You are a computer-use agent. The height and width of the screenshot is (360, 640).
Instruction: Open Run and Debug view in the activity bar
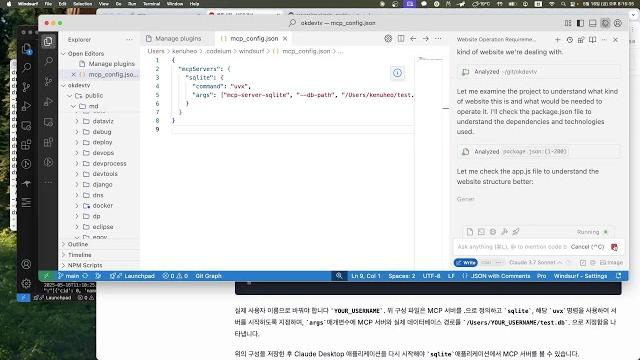pos(48,102)
